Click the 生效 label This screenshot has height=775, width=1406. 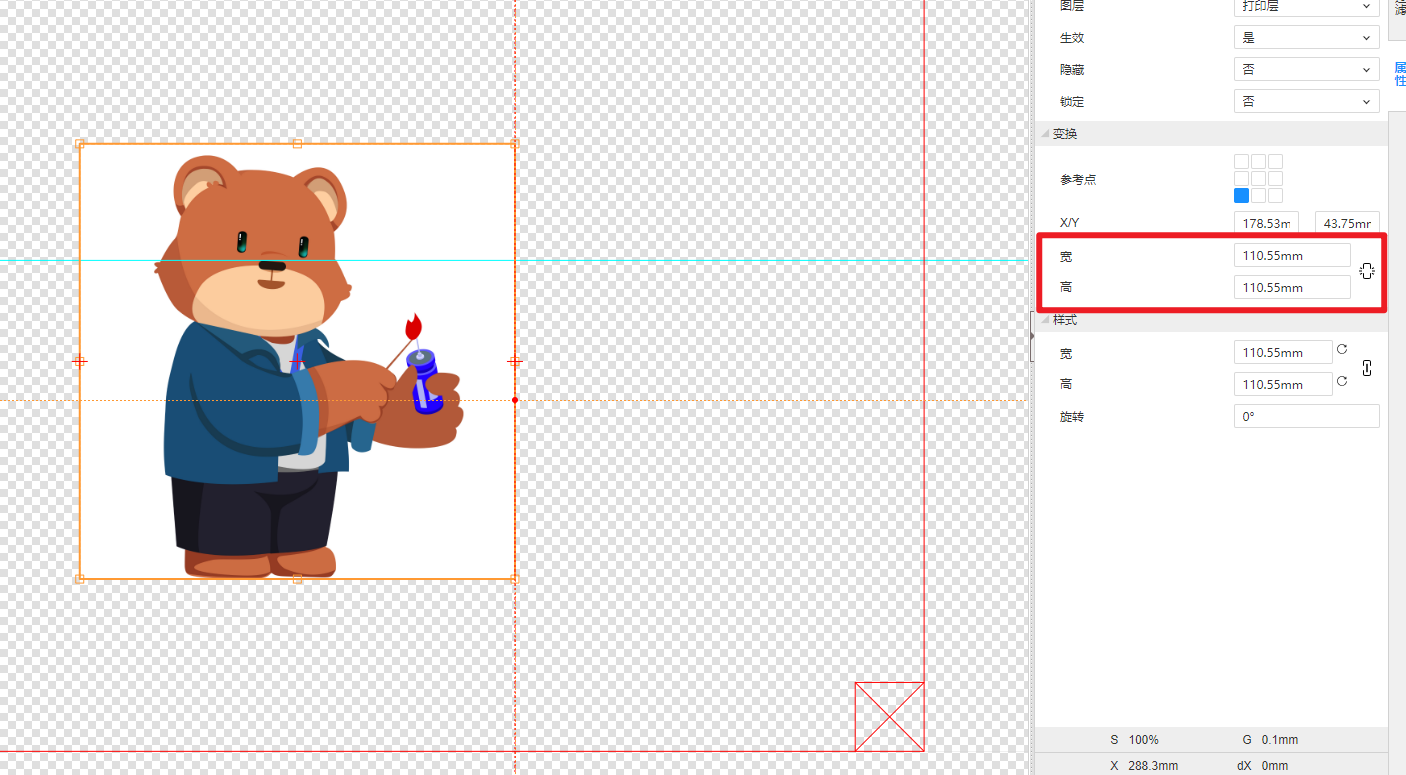[1072, 37]
